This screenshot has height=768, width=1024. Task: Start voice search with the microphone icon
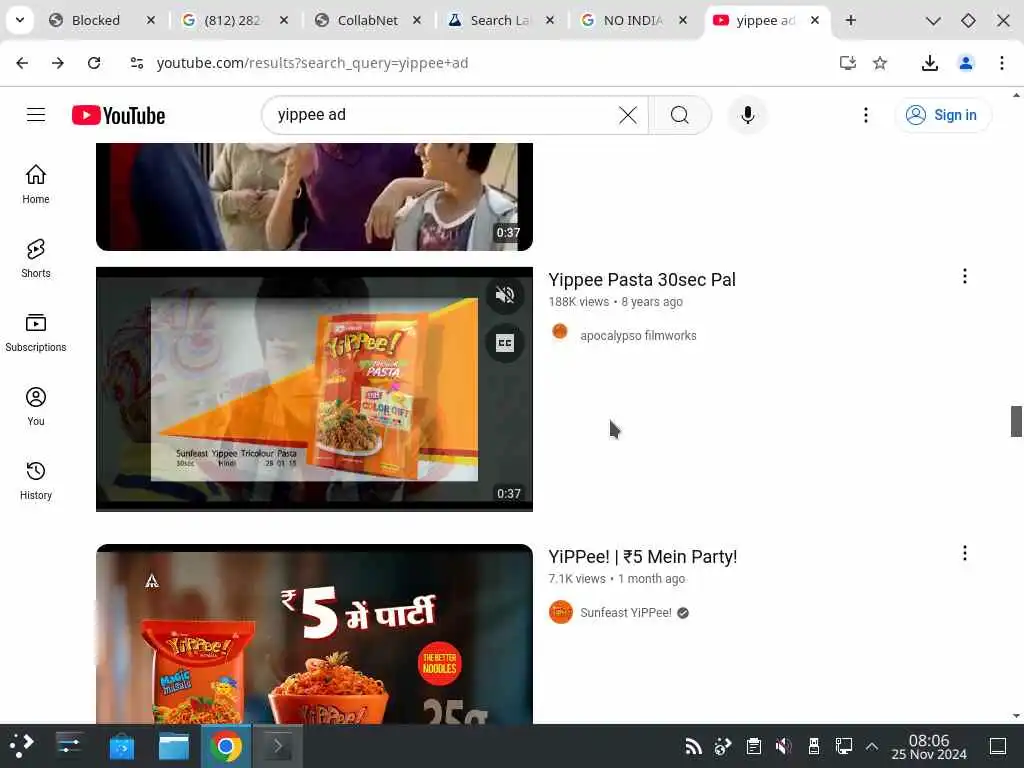pos(748,115)
